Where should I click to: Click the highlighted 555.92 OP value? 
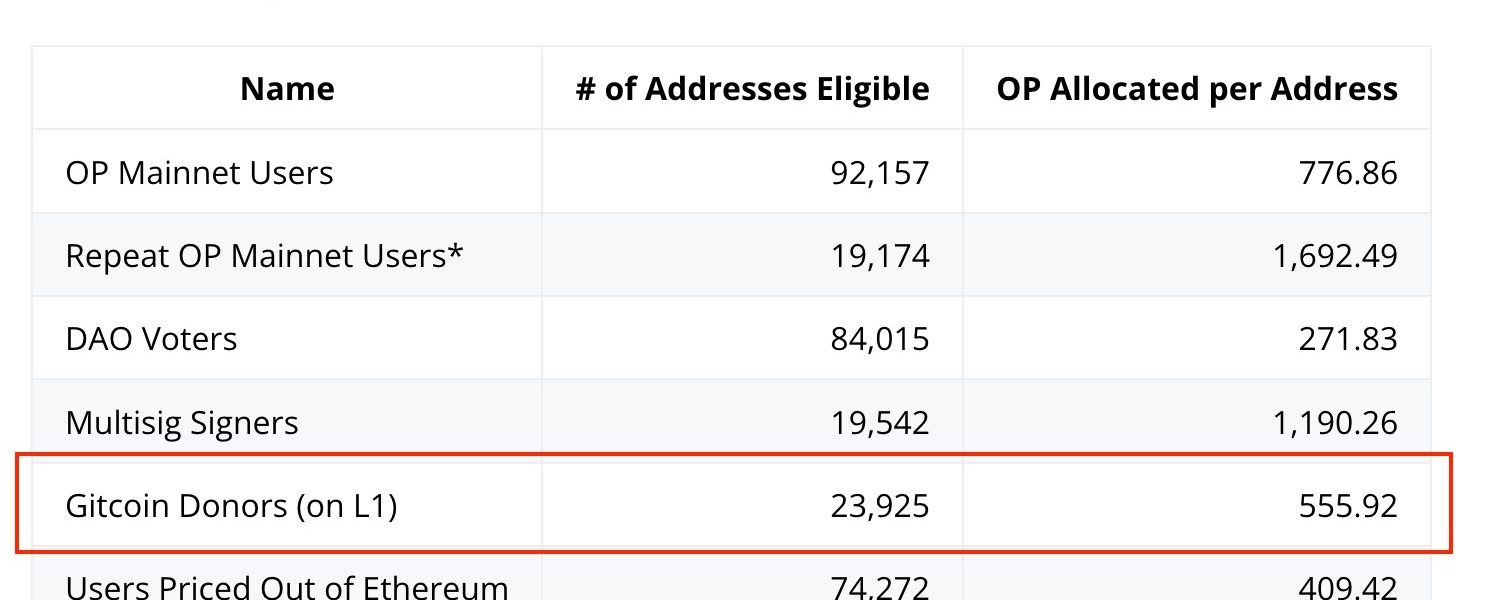(x=1347, y=506)
